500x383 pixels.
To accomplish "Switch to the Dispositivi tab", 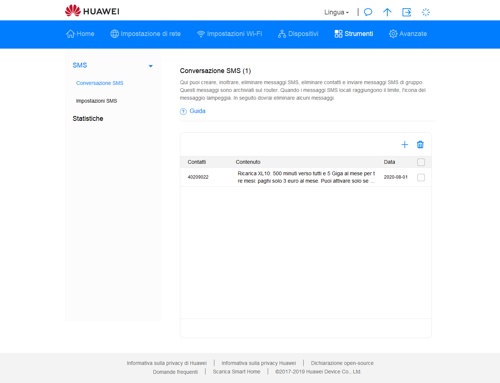I will (x=298, y=34).
